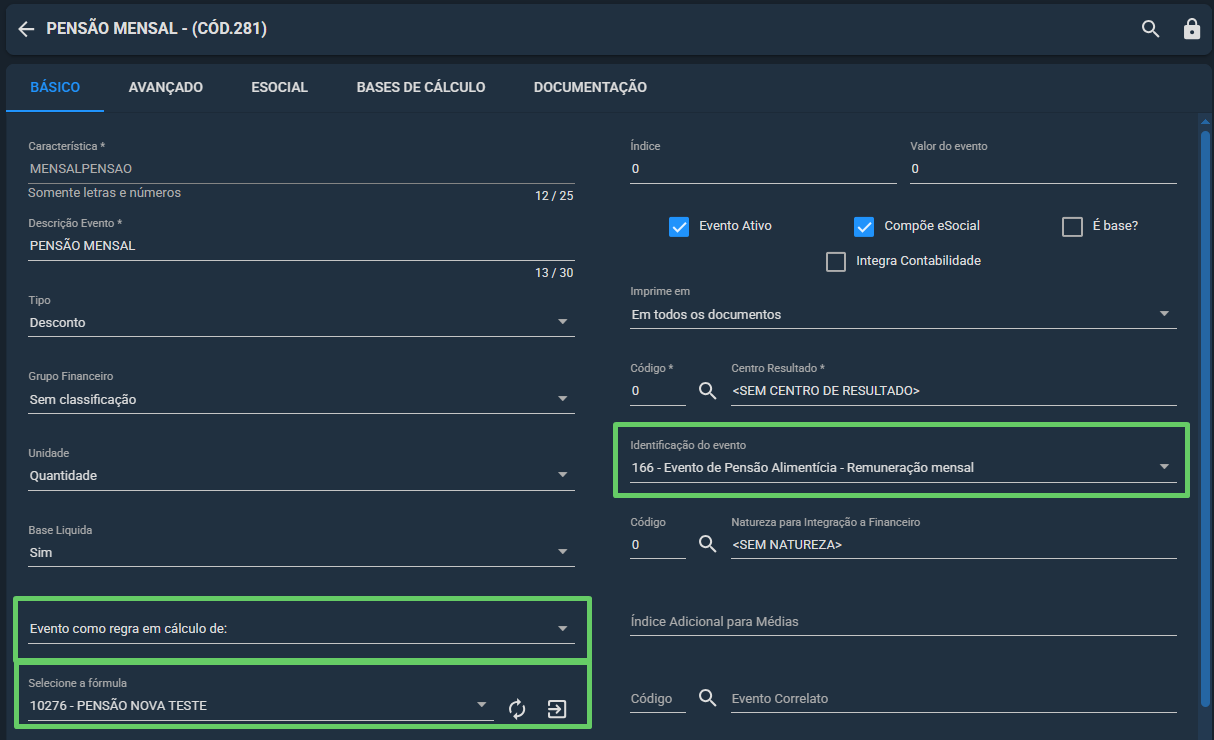The image size is (1214, 740).
Task: Uncheck the Evento Ativo checkbox
Action: 679,226
